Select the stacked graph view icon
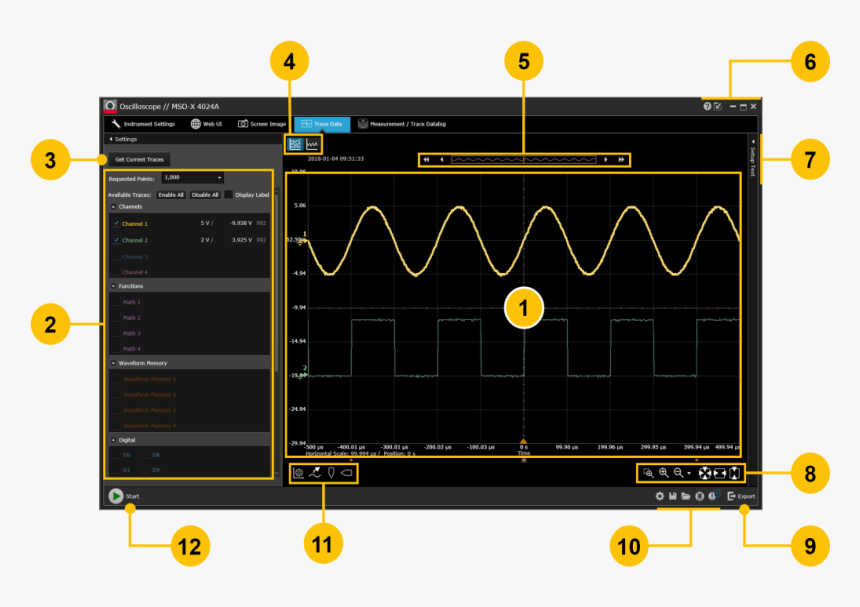This screenshot has height=607, width=860. click(x=295, y=144)
